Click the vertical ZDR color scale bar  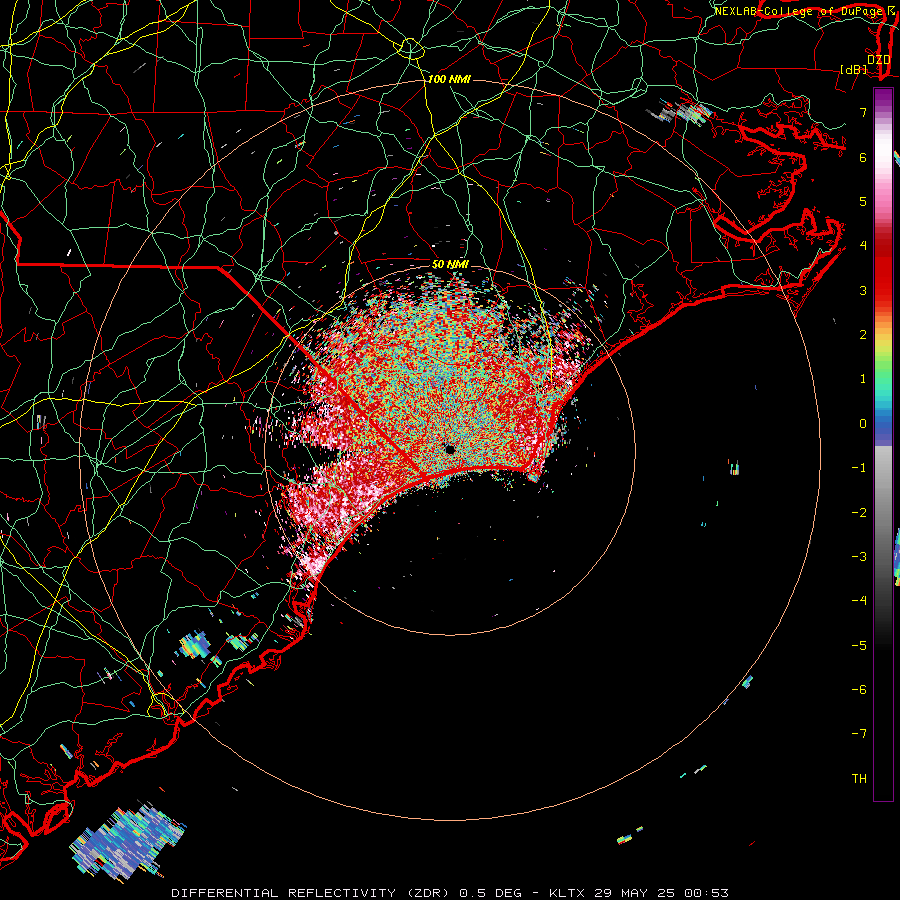click(883, 444)
